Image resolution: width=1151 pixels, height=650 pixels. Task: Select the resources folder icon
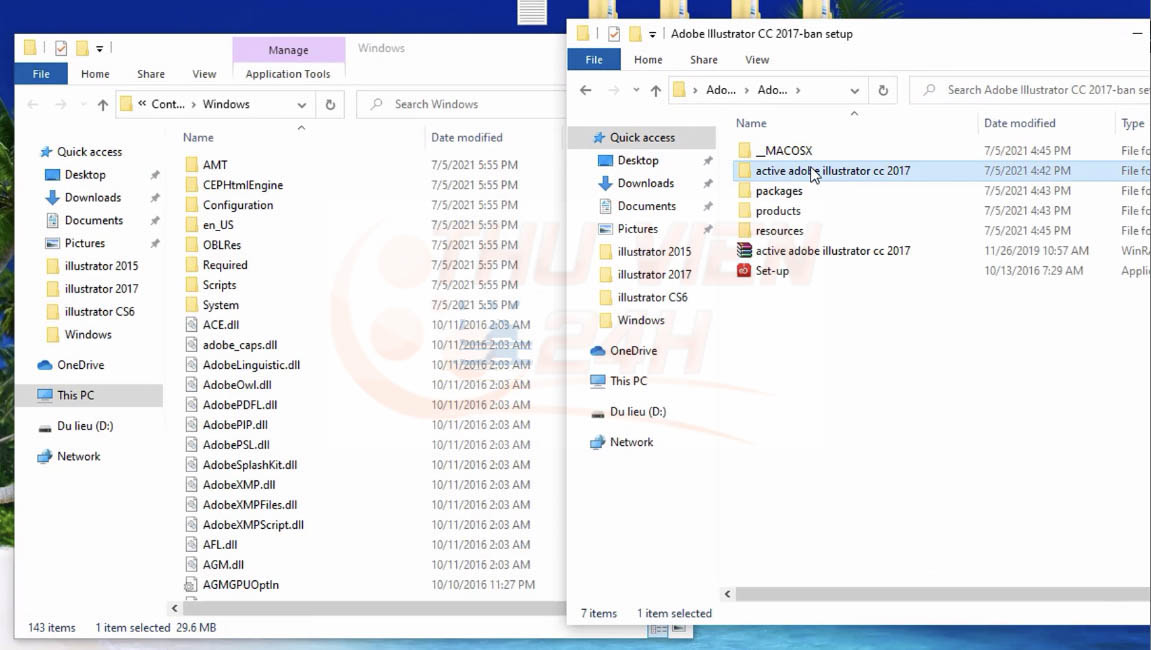744,231
